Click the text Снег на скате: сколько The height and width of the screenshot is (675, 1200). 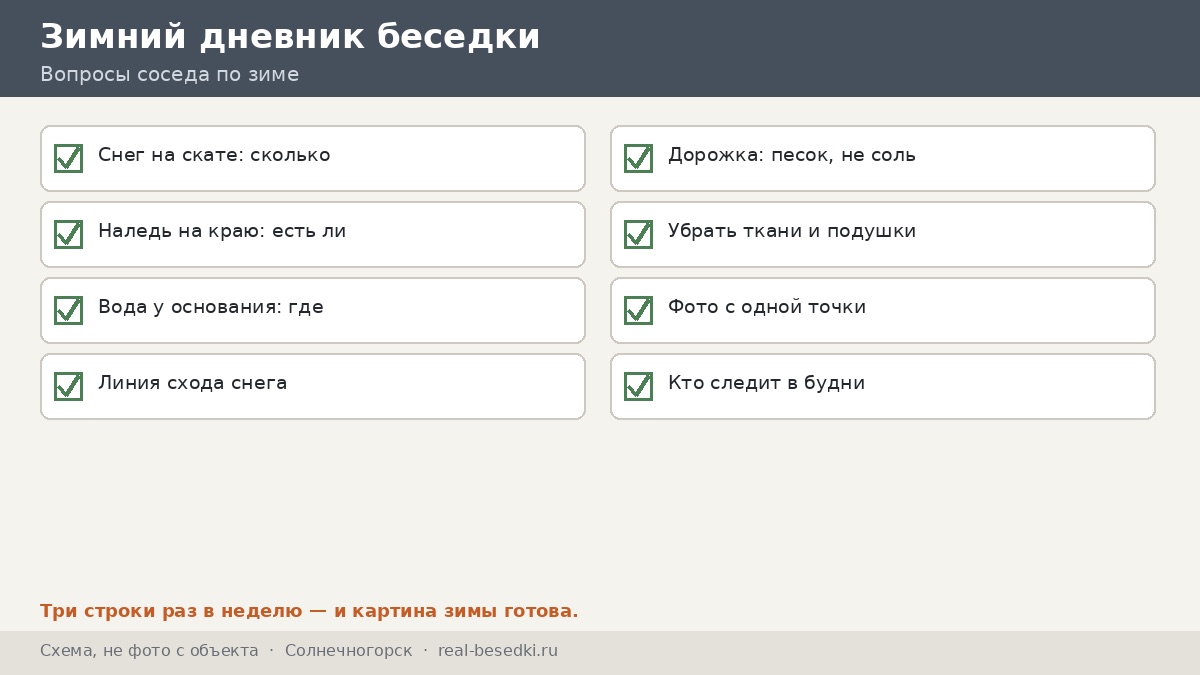[x=214, y=155]
